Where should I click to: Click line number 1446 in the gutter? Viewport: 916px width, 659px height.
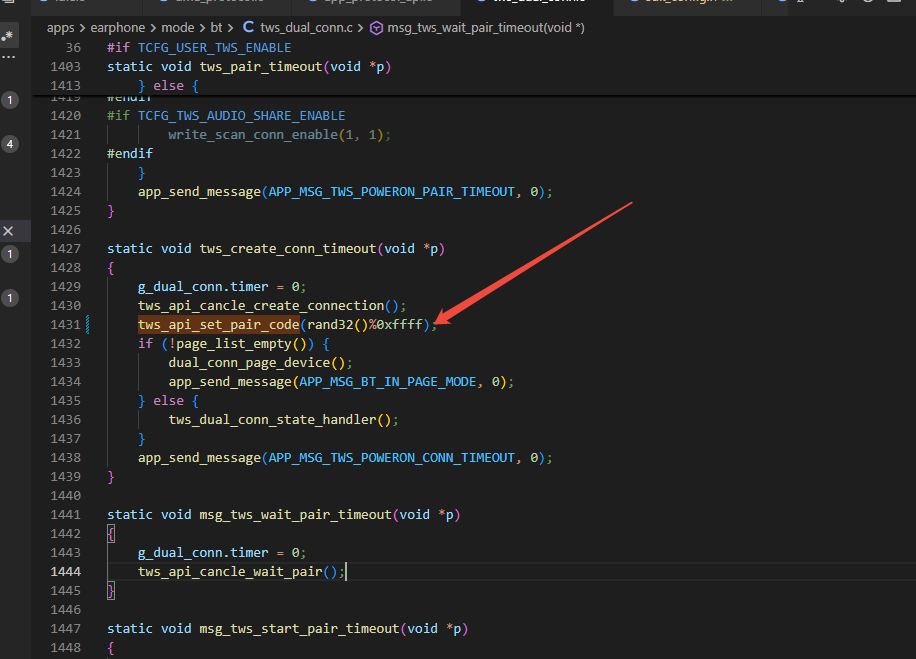pos(65,609)
